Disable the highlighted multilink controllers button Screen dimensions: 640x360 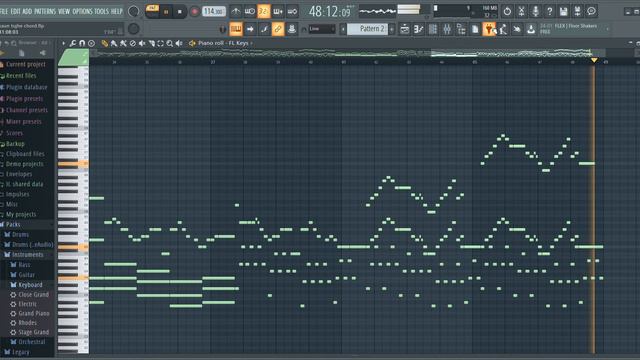click(278, 29)
